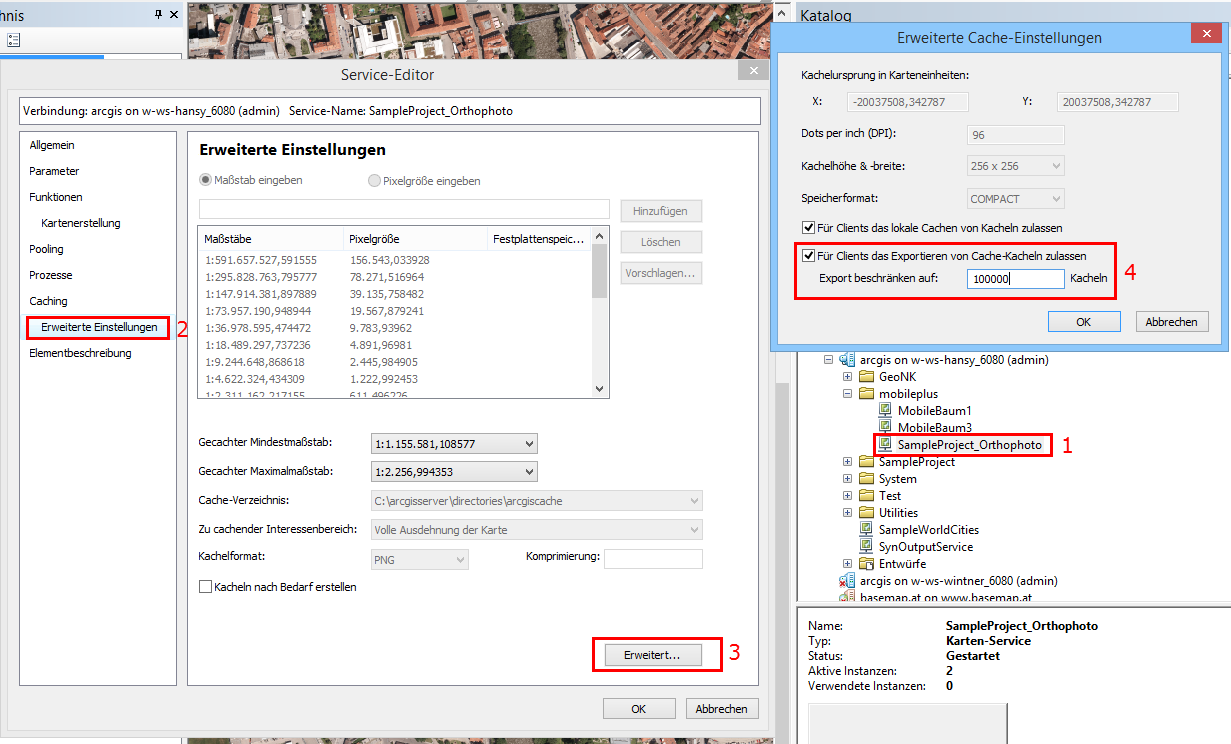Uncheck exporting of cache tiles for clients
Image resolution: width=1231 pixels, height=744 pixels.
[x=809, y=256]
